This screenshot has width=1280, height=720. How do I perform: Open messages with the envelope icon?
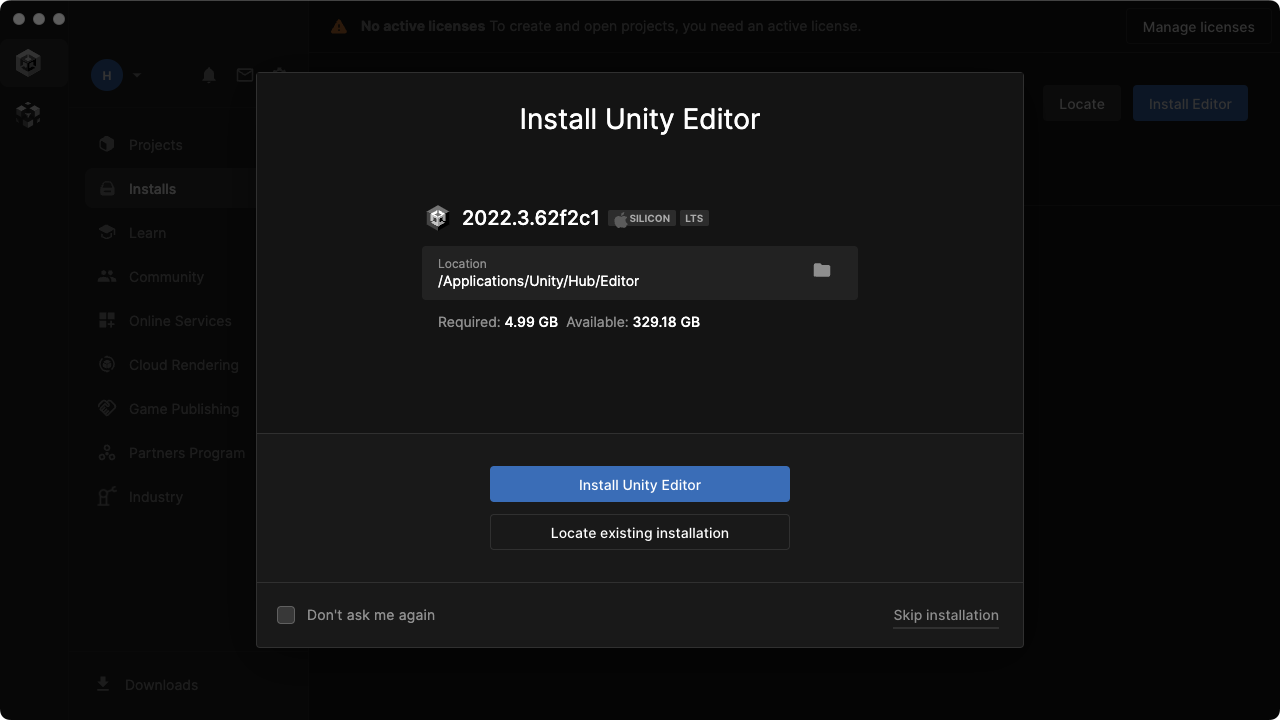pos(245,75)
